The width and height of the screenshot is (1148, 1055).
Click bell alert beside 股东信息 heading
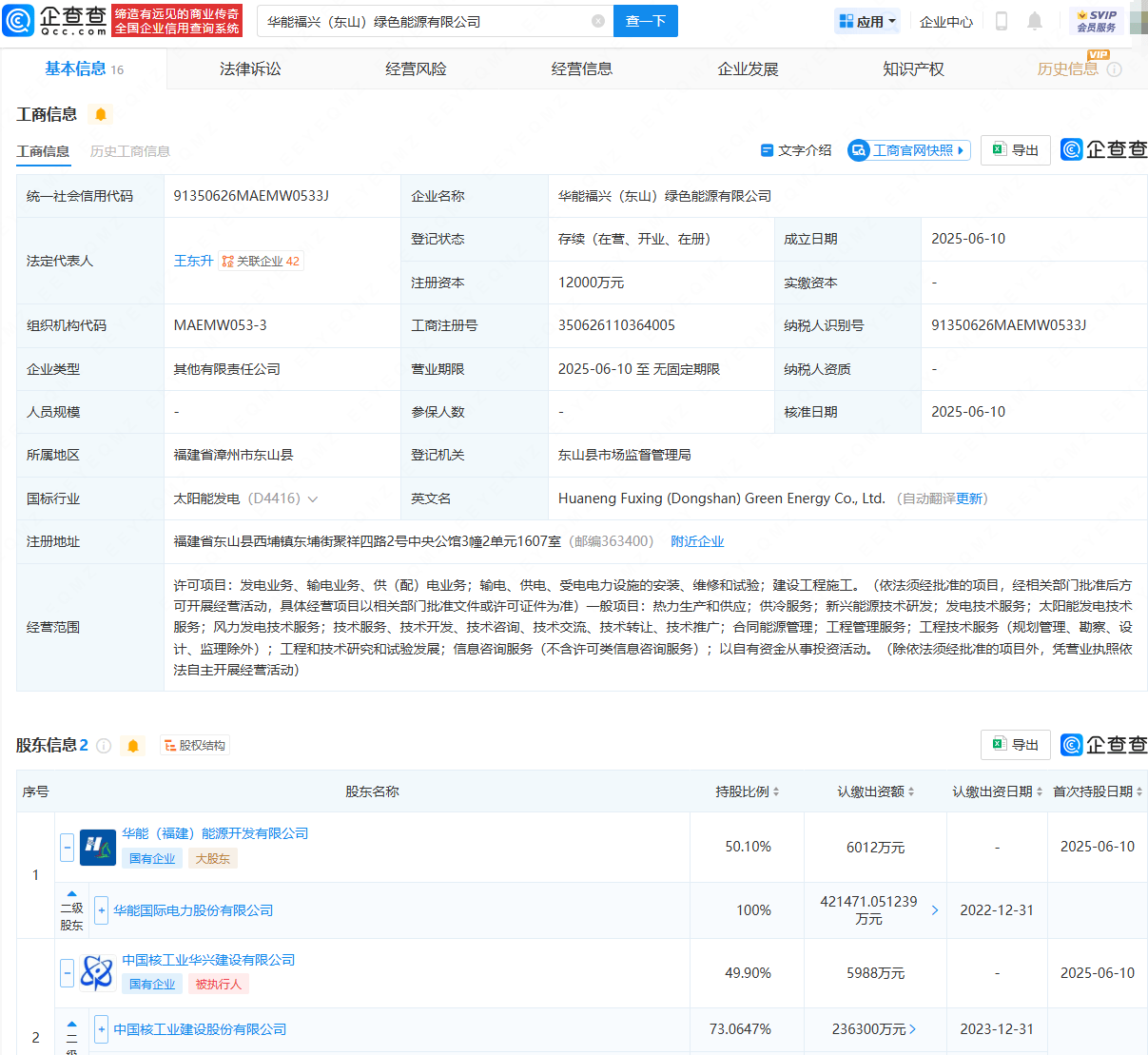click(133, 746)
